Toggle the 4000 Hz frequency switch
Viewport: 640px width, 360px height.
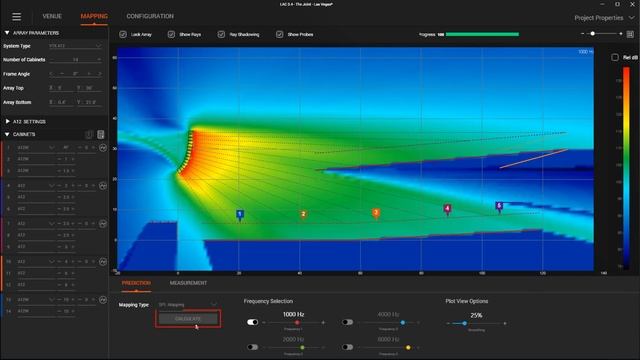coord(347,322)
